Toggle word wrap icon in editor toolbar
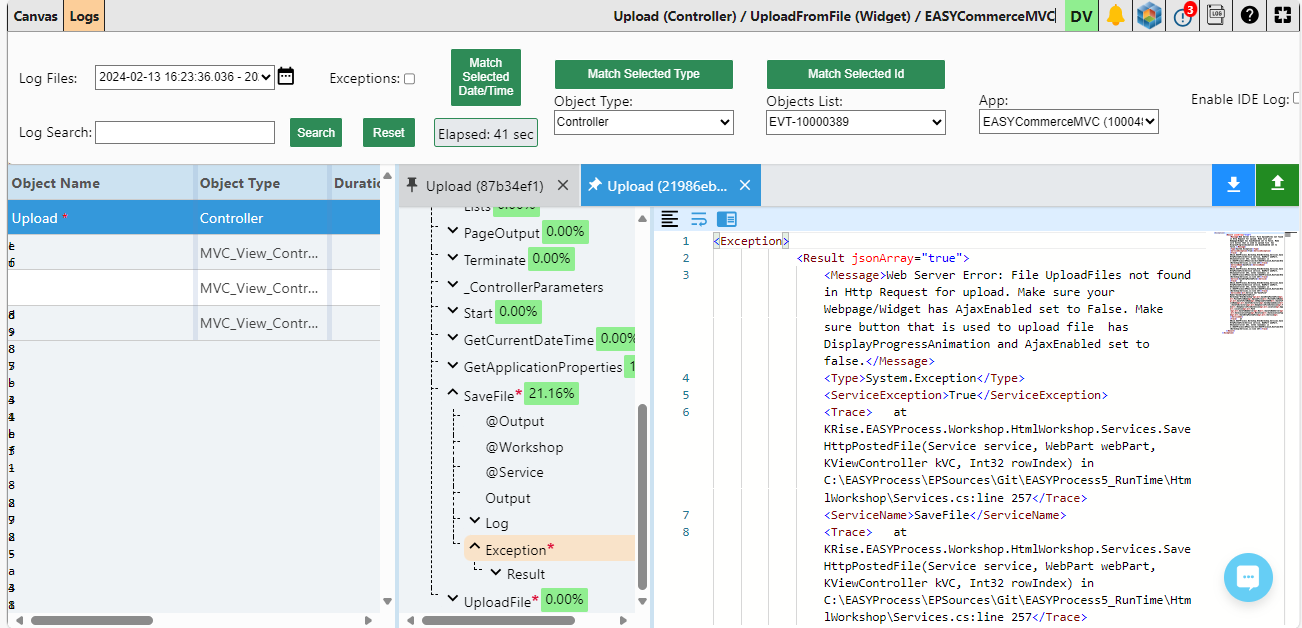1302x628 pixels. (698, 218)
